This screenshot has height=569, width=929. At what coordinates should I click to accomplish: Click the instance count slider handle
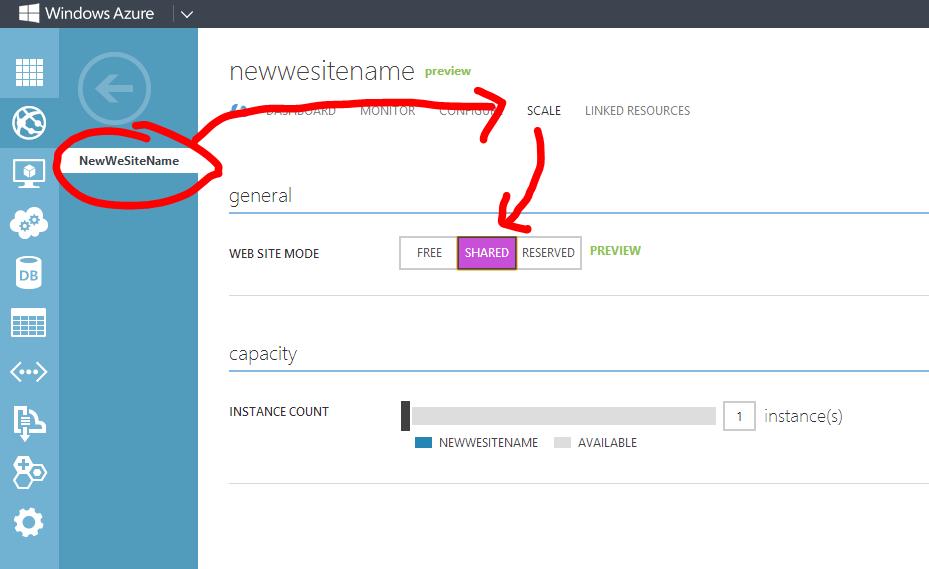(405, 416)
